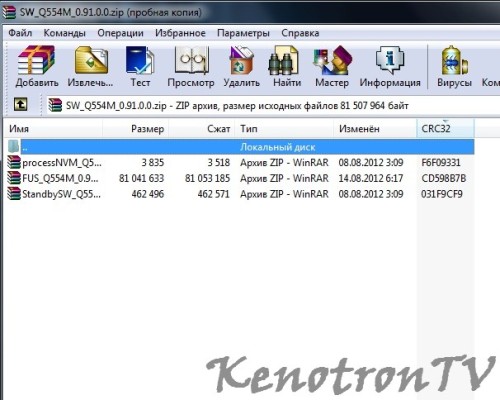Viewport: 500px width, 400px height.
Task: Sort by the CRC32 column header
Action: coord(445,129)
